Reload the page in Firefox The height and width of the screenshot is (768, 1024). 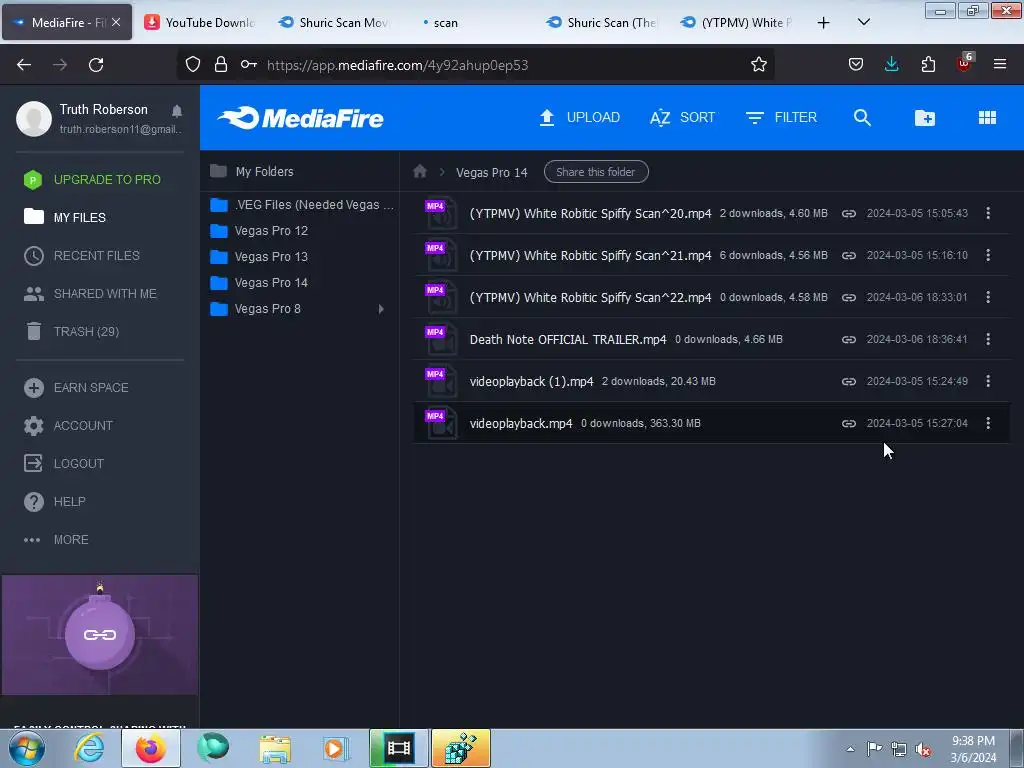click(x=96, y=65)
